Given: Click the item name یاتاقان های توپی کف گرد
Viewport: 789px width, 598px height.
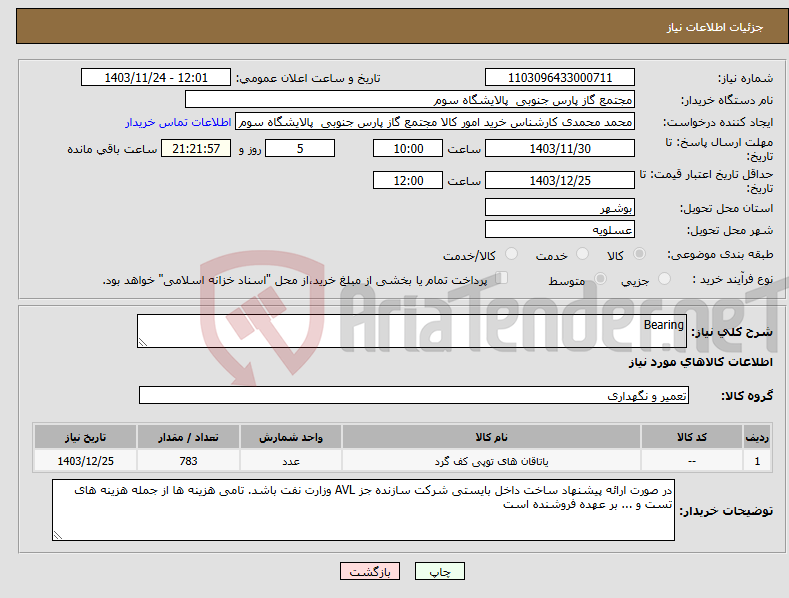Looking at the screenshot, I should 491,461.
